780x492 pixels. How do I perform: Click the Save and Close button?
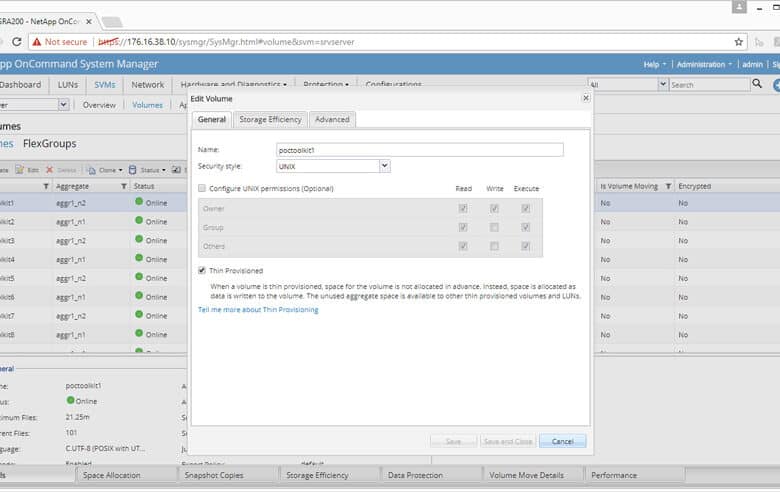(508, 441)
